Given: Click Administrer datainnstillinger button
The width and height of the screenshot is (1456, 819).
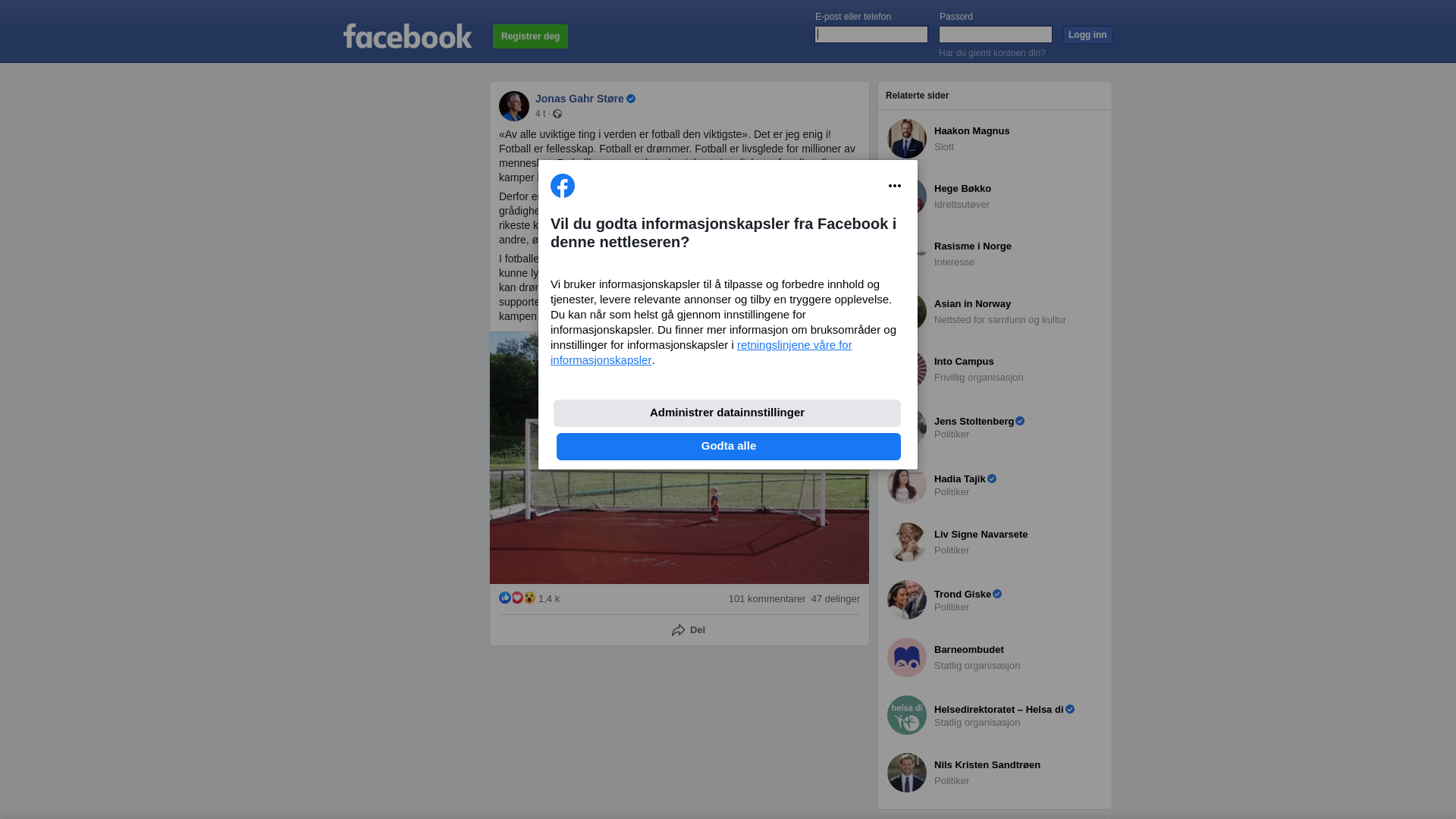Looking at the screenshot, I should click(727, 413).
